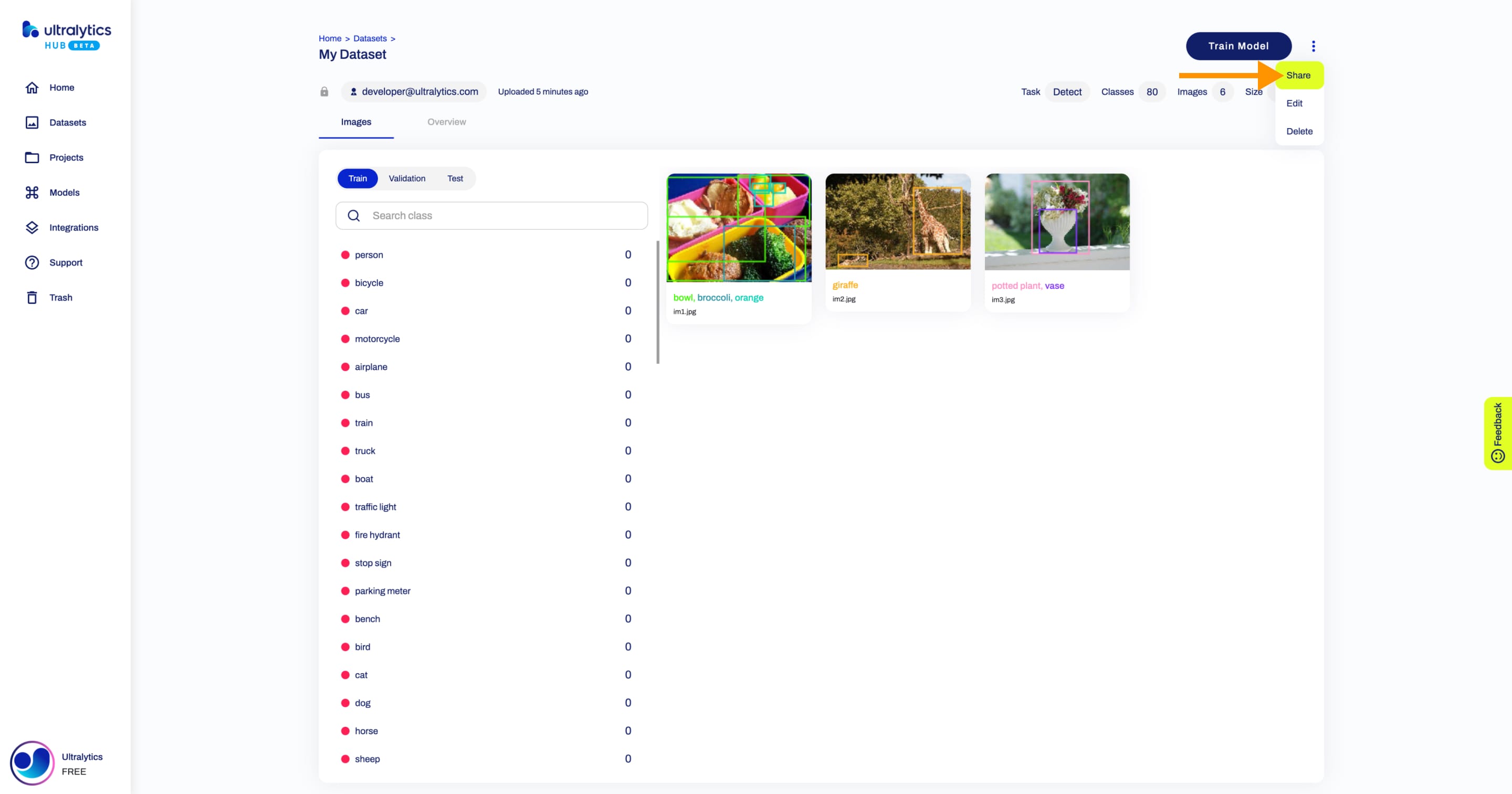Expand the Edit menu option
The image size is (1512, 794).
tap(1295, 103)
